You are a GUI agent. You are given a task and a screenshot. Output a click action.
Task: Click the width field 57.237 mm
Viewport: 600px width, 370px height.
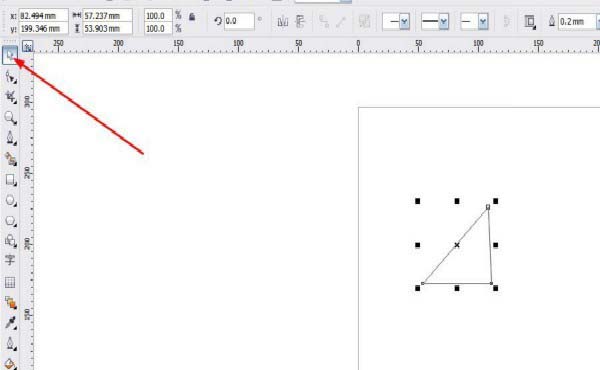point(108,16)
